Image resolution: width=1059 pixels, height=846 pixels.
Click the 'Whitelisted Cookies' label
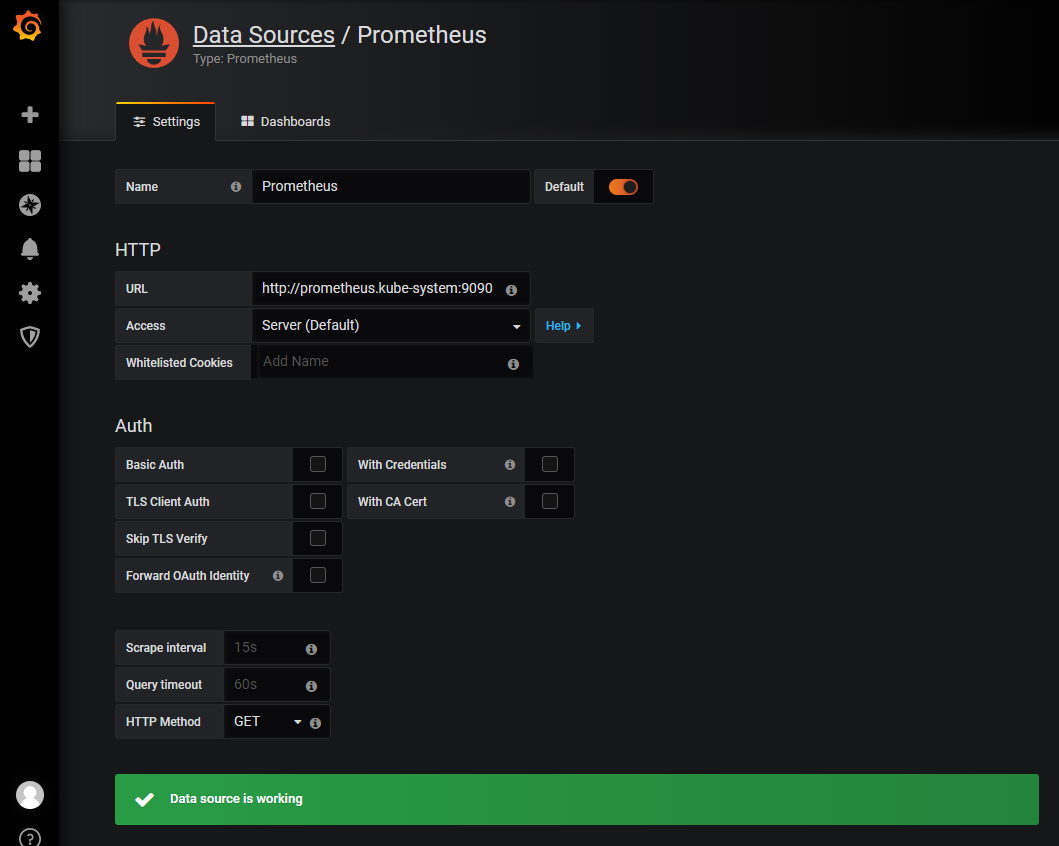coord(179,363)
